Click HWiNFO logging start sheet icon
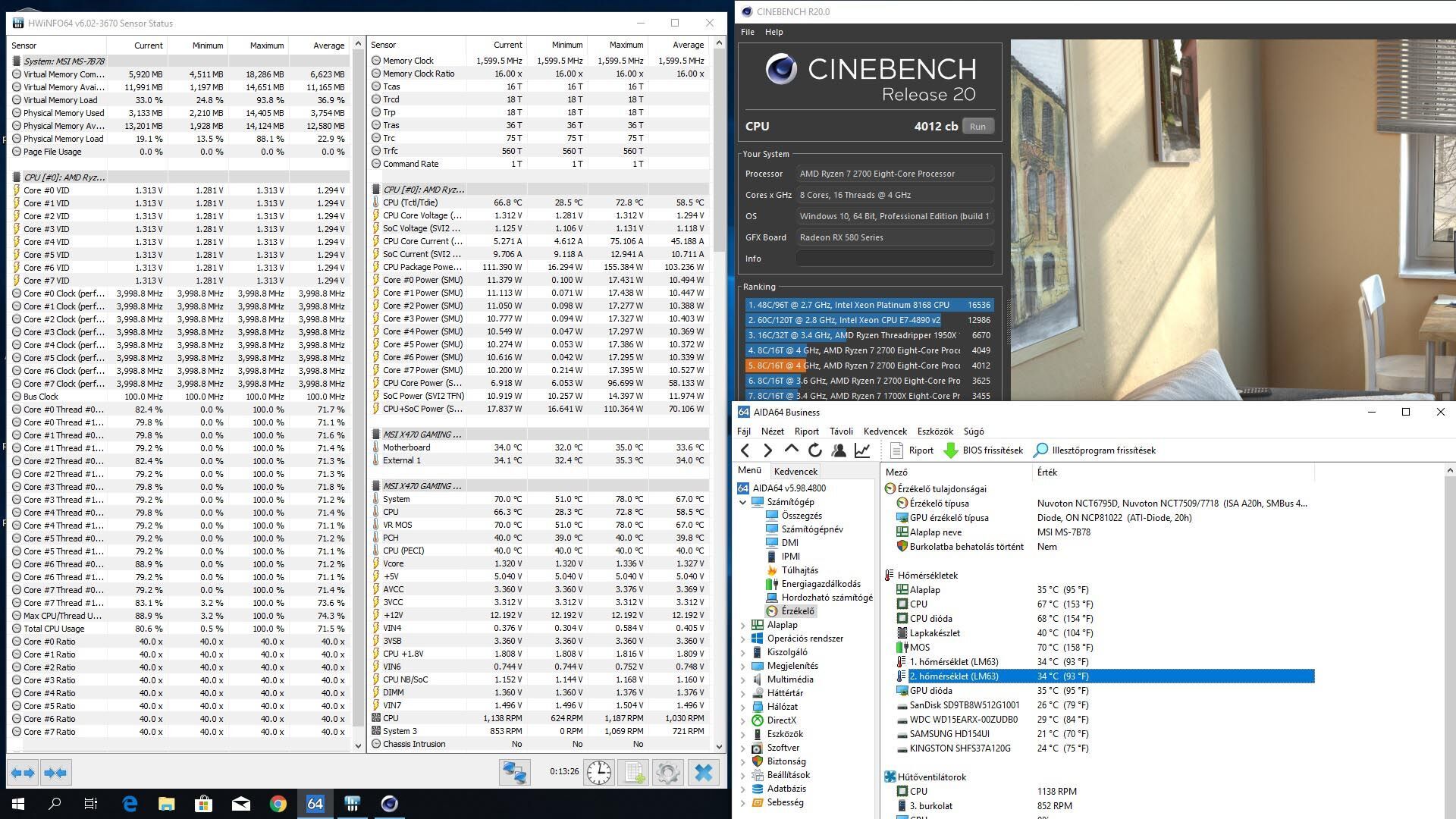Image resolution: width=1456 pixels, height=819 pixels. tap(633, 773)
